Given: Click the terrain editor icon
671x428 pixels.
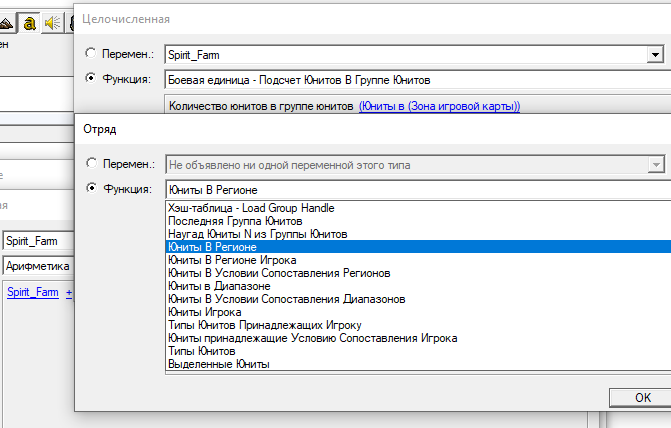Looking at the screenshot, I should point(9,21).
